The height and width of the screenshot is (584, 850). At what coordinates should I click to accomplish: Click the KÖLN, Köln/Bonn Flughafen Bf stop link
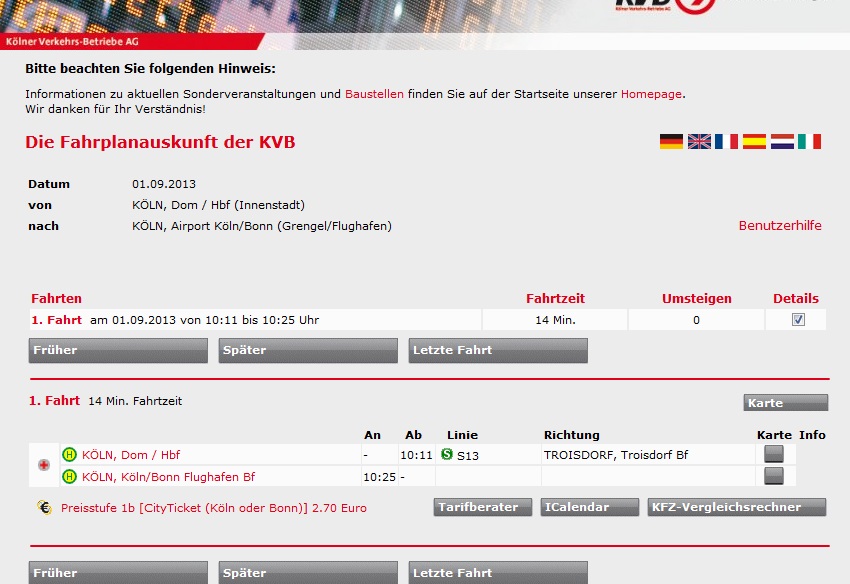pos(168,477)
